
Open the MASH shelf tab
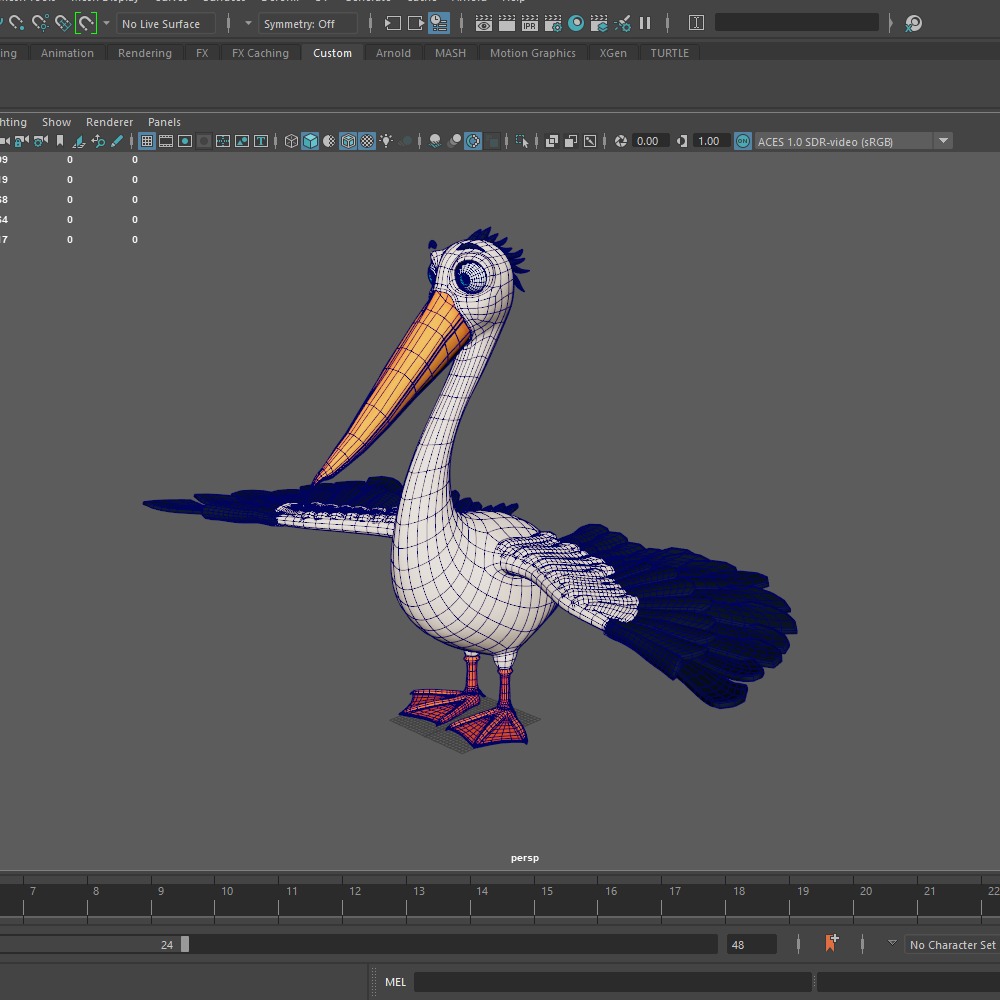coord(450,53)
